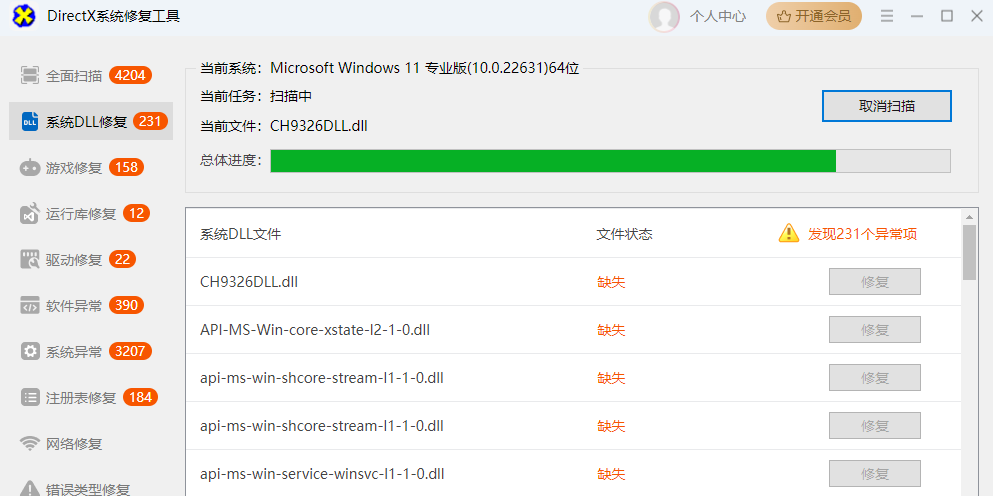Viewport: 993px width, 496px height.
Task: Click the System DLL repair icon
Action: pos(30,122)
